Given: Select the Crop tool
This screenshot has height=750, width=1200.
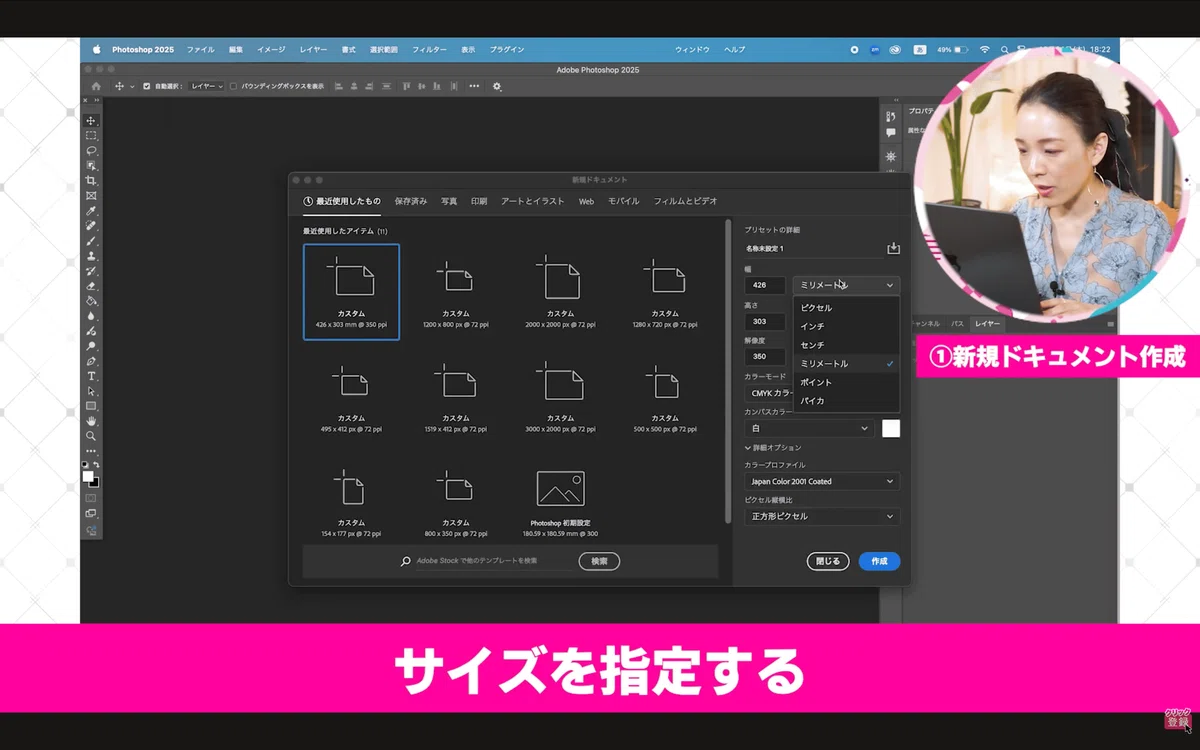Looking at the screenshot, I should [91, 180].
